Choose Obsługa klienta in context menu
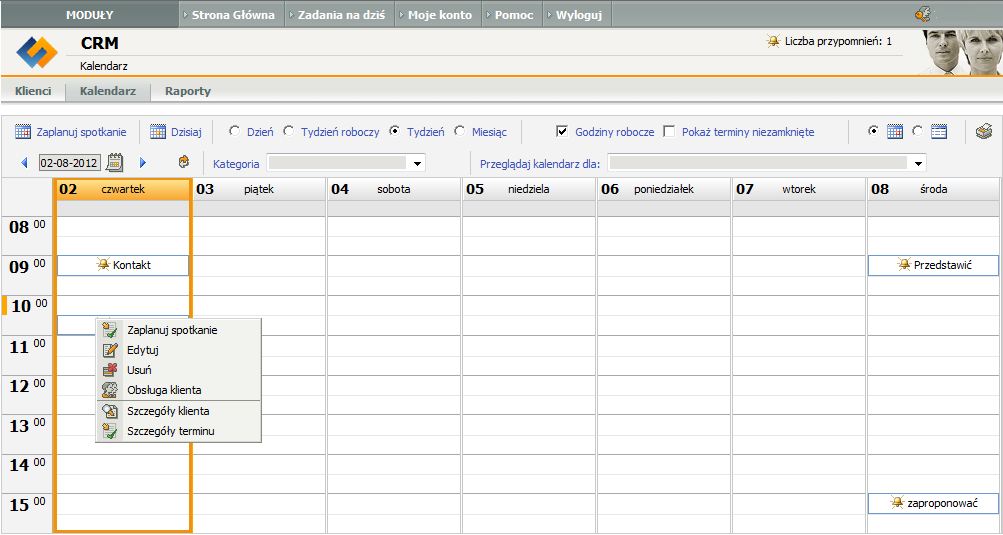This screenshot has height=535, width=1003. [178, 390]
